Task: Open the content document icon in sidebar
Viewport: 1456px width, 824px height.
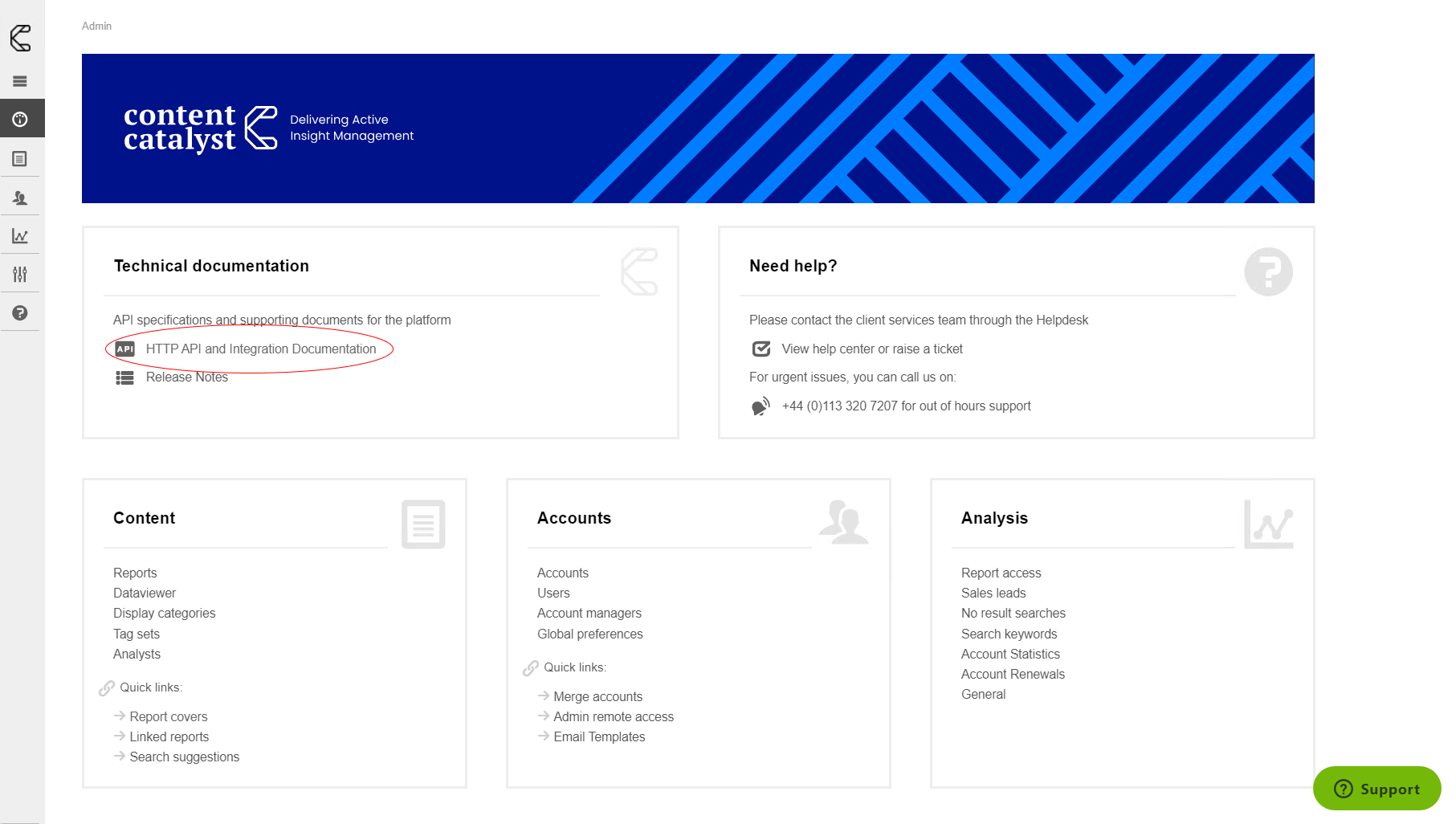Action: click(20, 159)
